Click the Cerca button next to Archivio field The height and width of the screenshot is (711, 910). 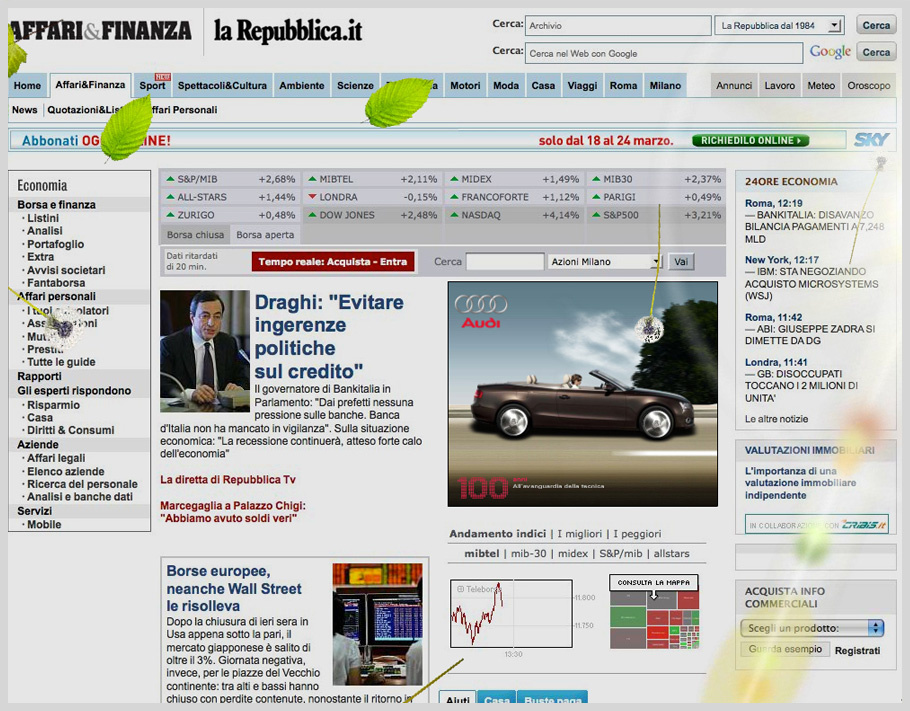click(876, 26)
